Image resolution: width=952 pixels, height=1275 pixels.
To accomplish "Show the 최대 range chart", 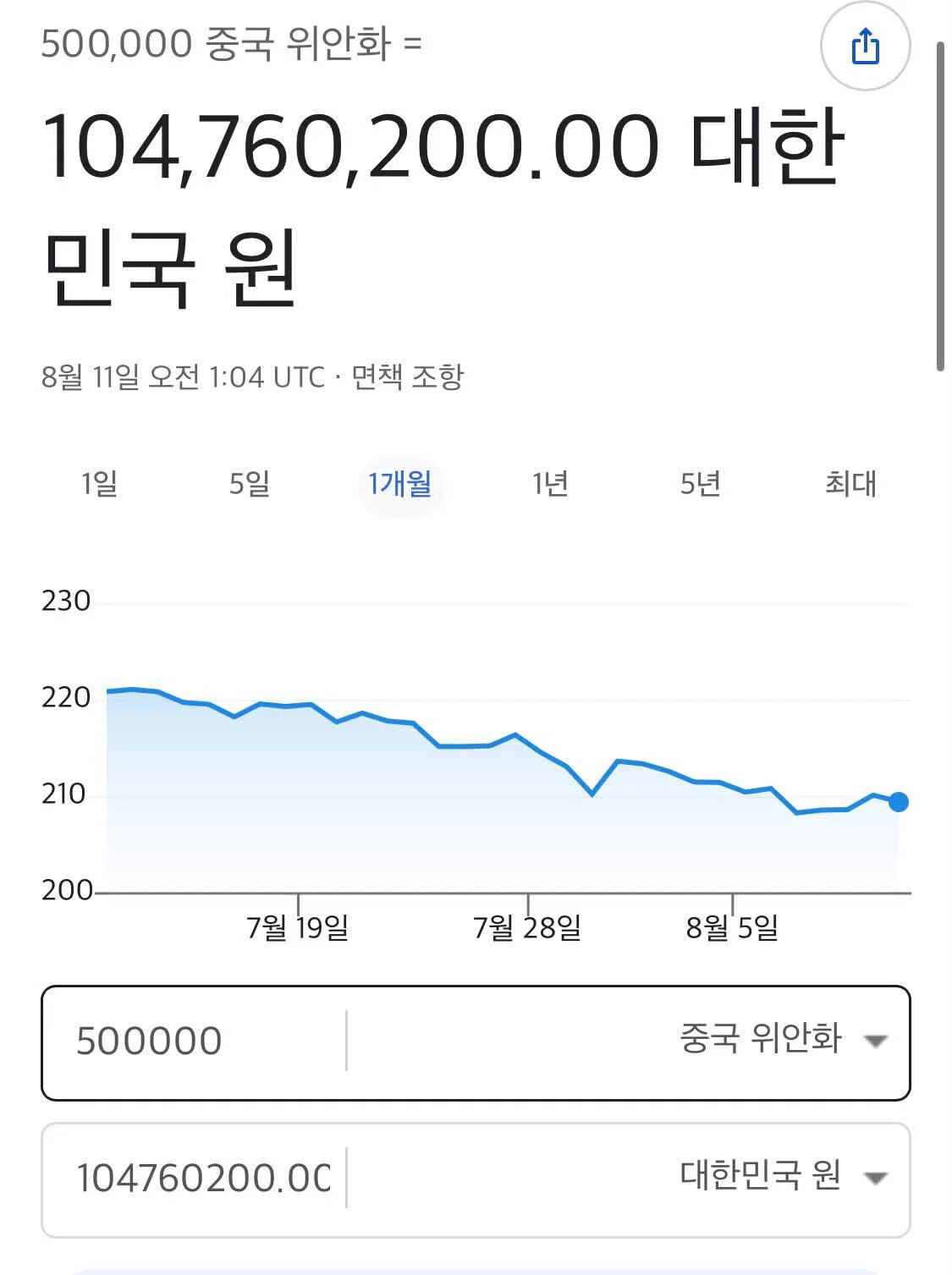I will pyautogui.click(x=850, y=484).
